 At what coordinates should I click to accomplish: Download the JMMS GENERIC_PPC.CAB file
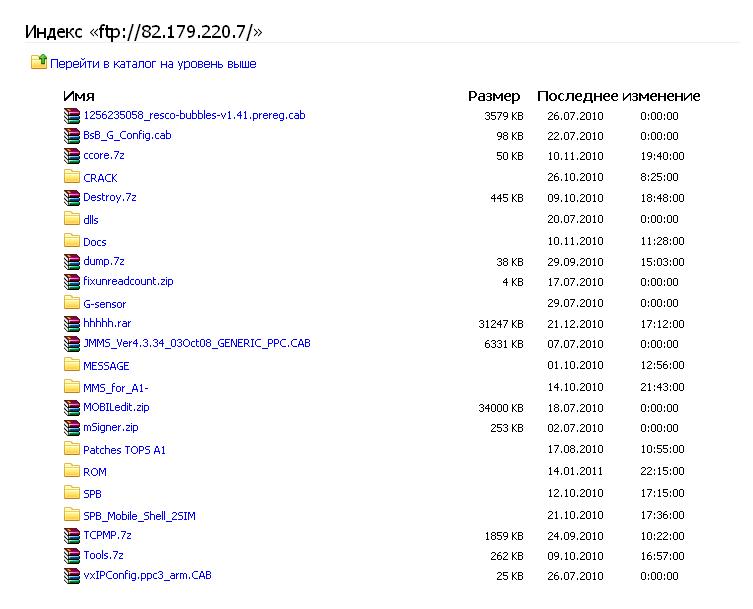197,343
